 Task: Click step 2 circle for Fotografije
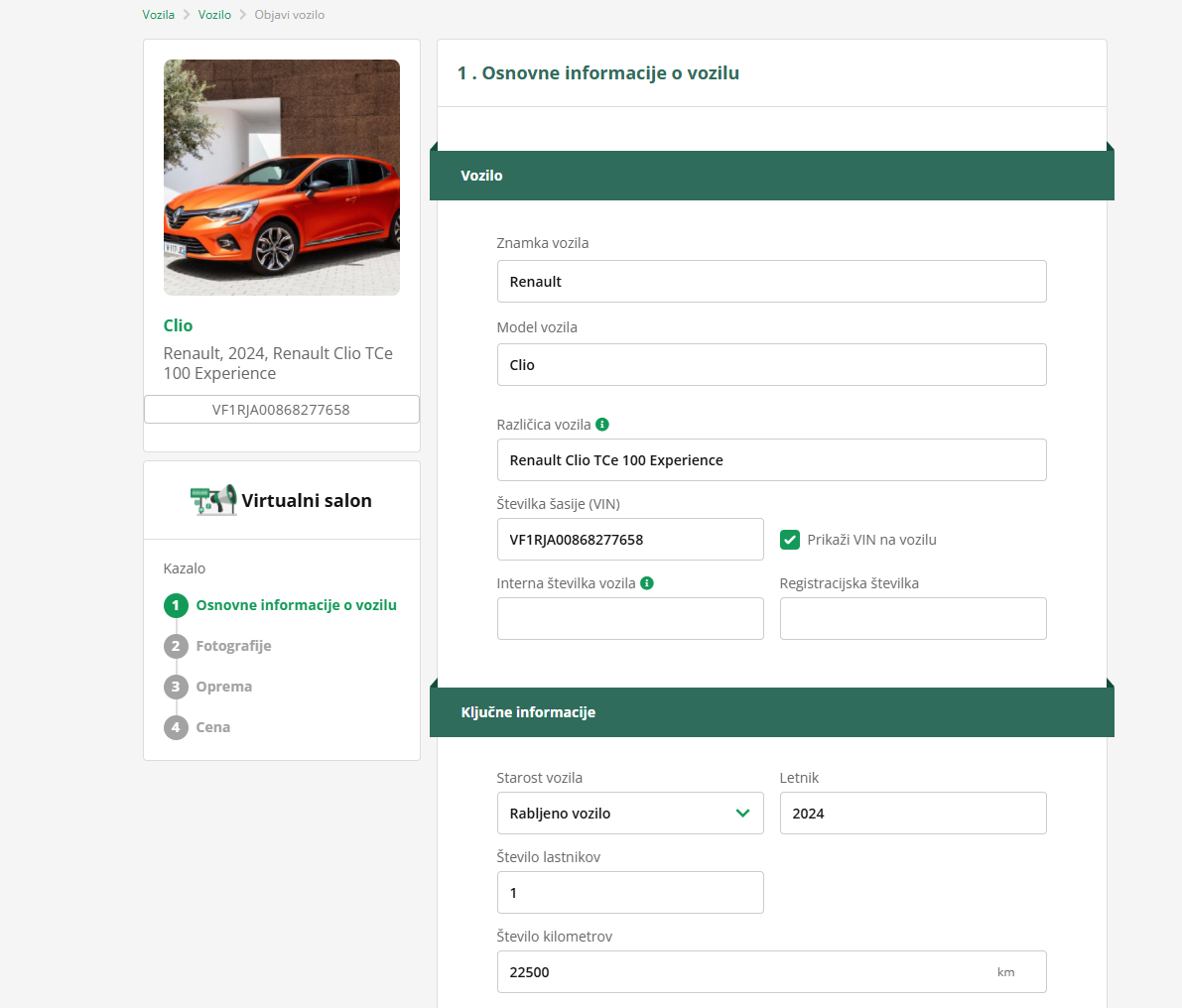click(x=176, y=646)
